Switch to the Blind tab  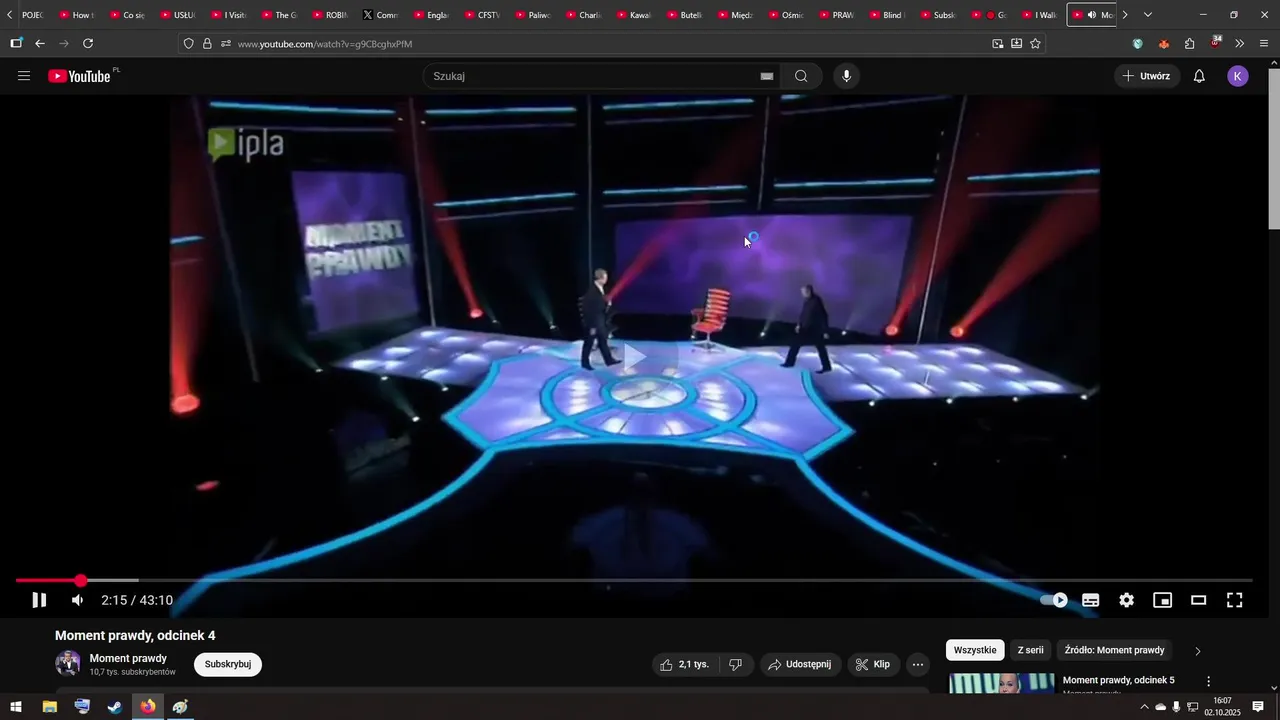(887, 15)
